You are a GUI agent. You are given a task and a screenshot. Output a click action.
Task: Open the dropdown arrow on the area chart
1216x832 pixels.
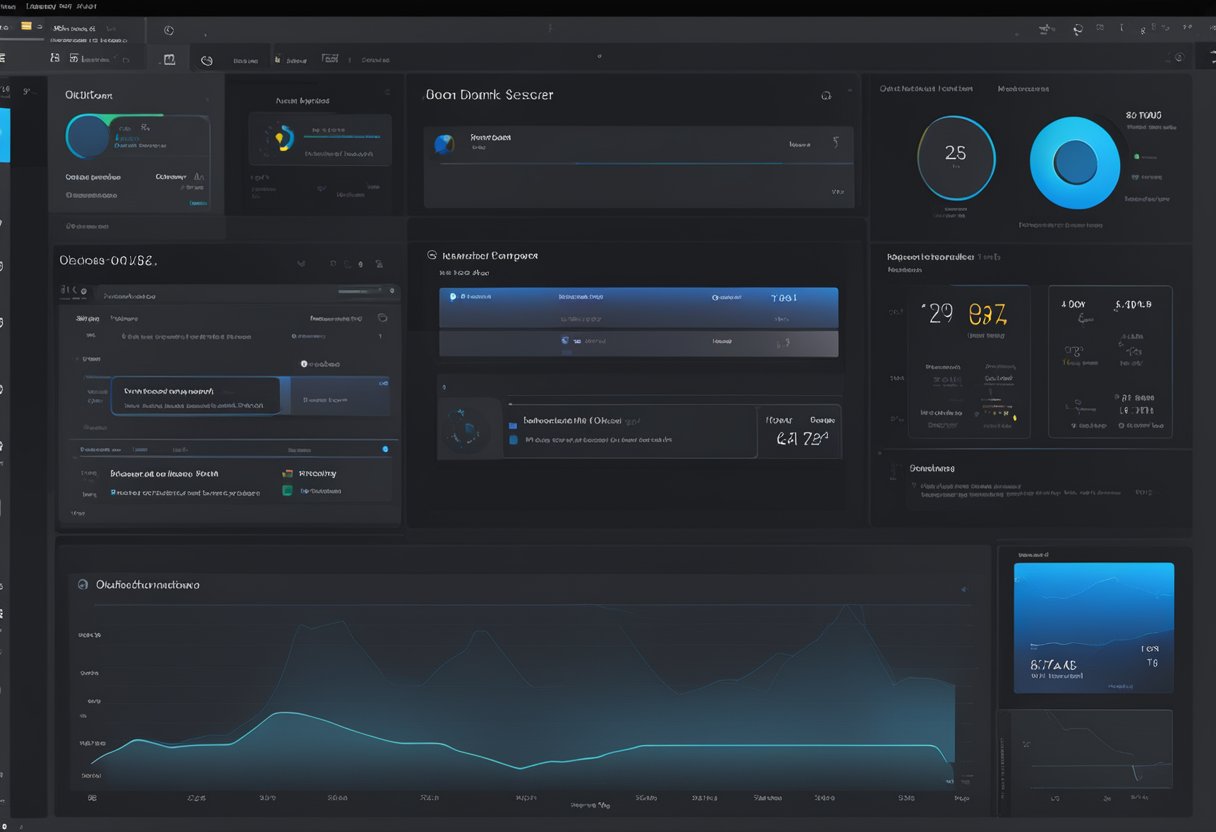tap(963, 590)
